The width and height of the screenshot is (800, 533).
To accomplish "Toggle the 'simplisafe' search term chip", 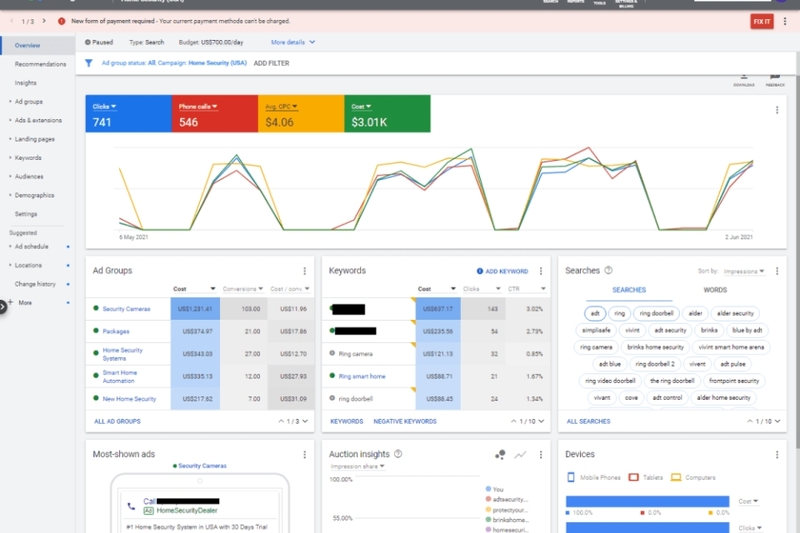I will coord(597,330).
